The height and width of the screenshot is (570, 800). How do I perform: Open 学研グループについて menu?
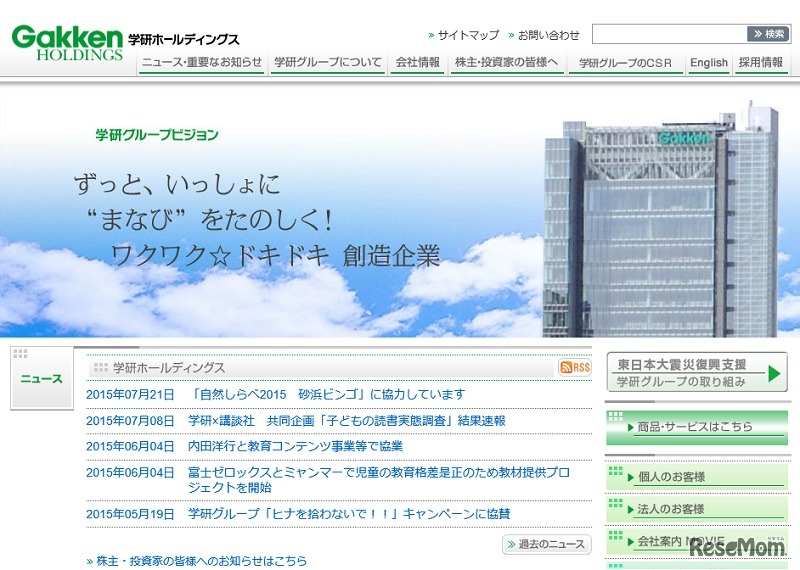328,62
